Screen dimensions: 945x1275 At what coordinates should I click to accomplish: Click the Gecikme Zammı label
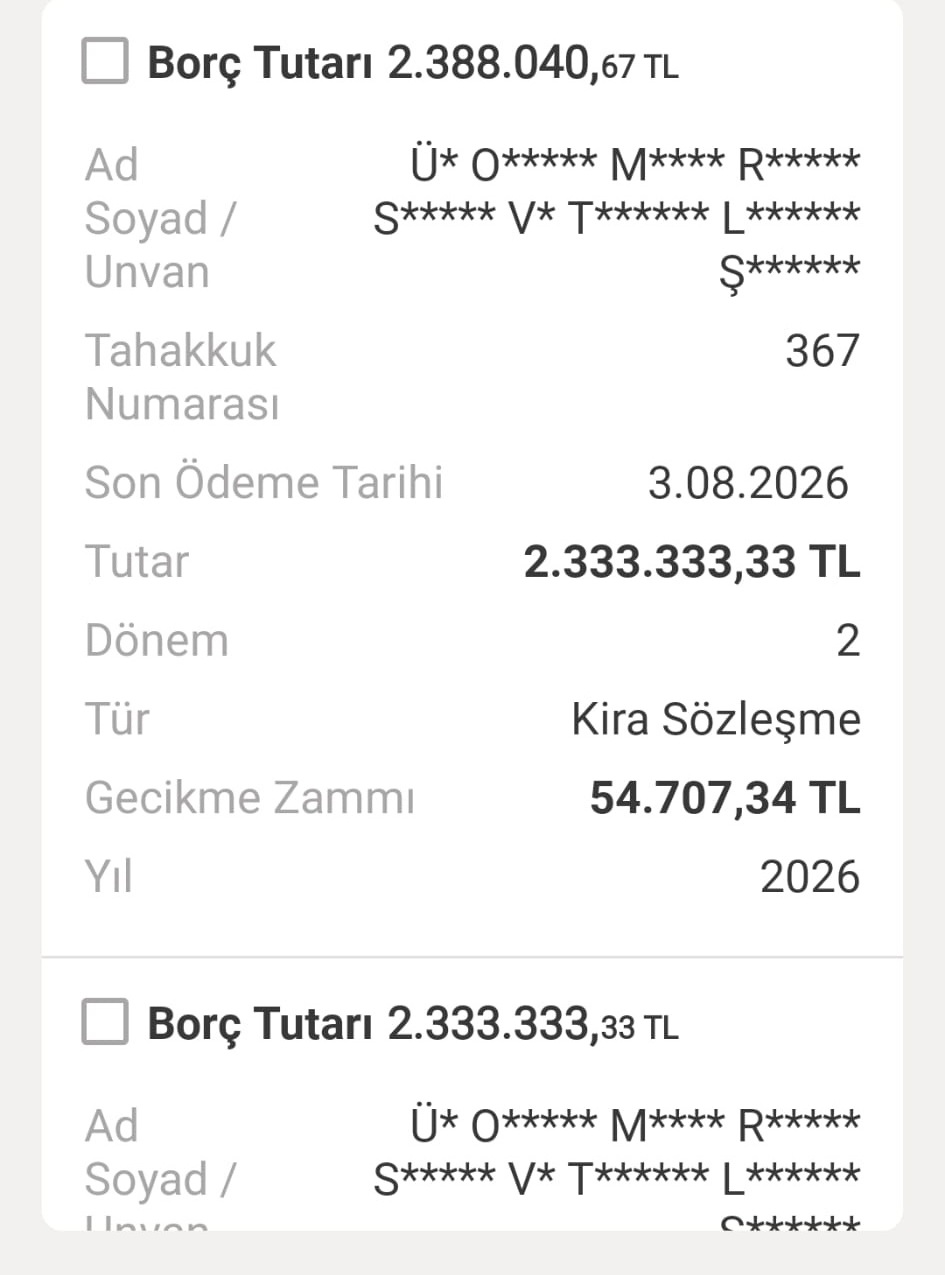coord(250,798)
